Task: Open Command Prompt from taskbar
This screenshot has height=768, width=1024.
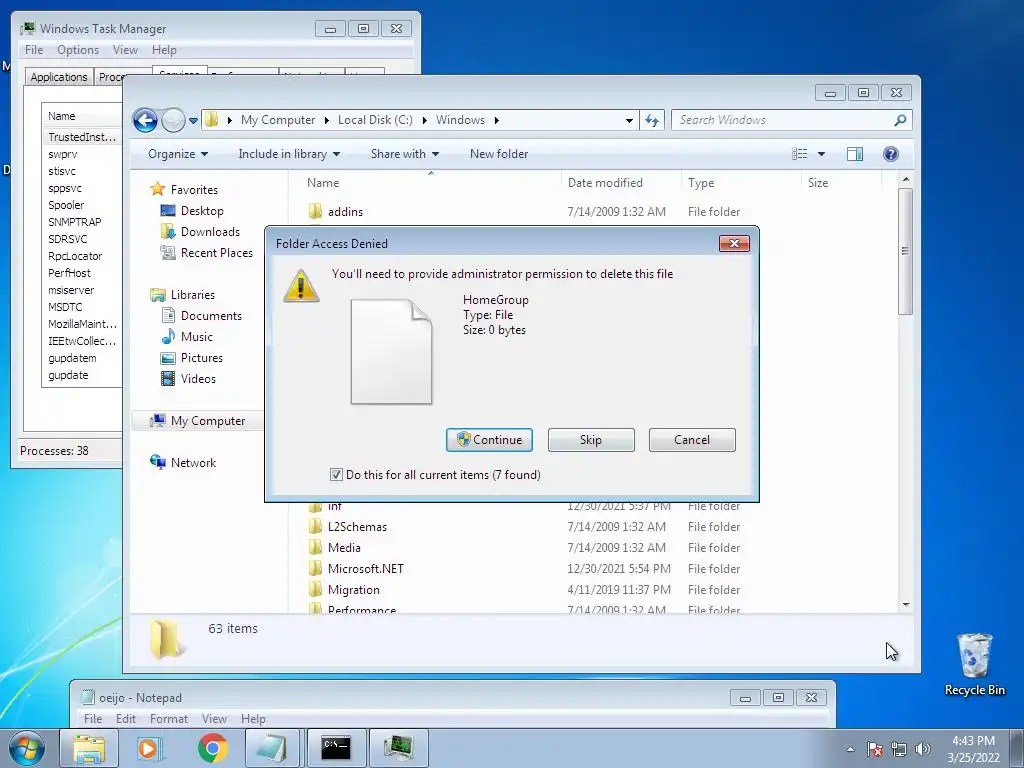Action: coord(336,748)
